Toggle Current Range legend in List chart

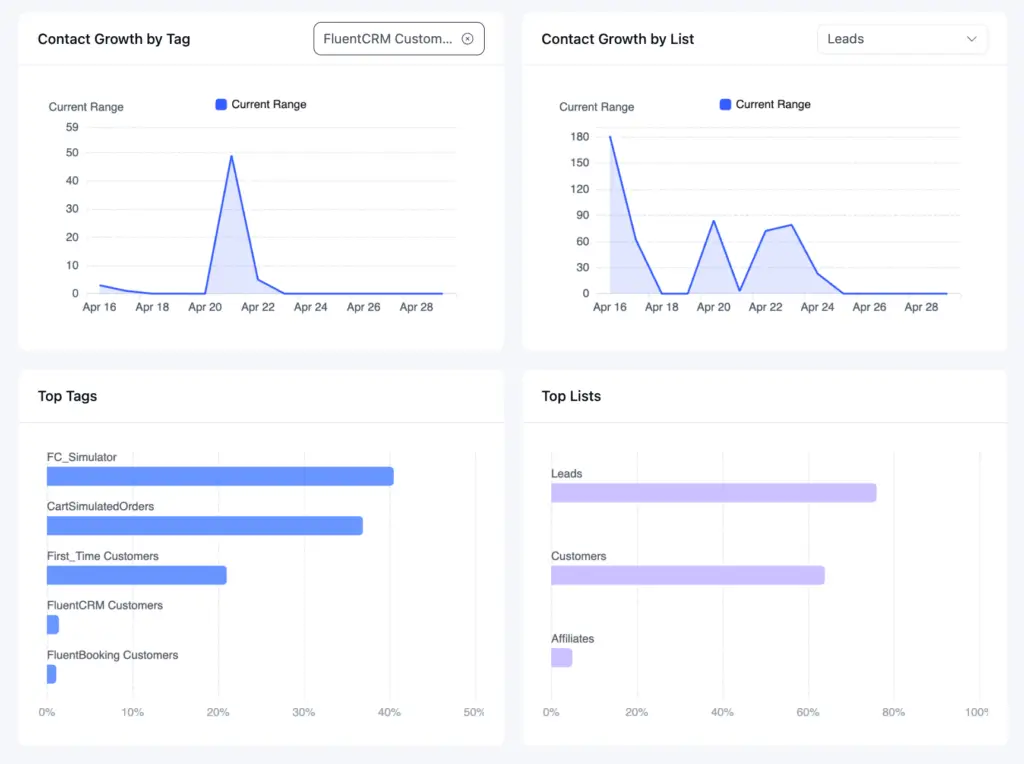pyautogui.click(x=765, y=104)
